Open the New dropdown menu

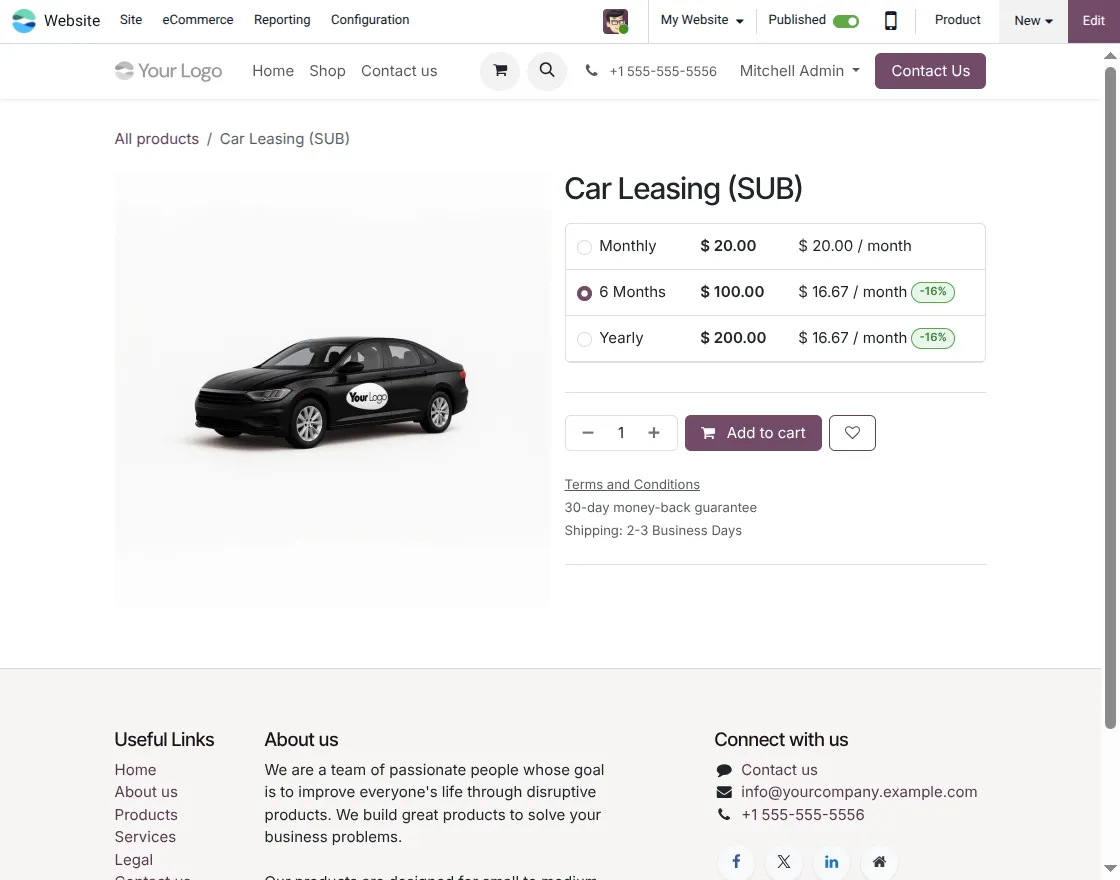pyautogui.click(x=1032, y=19)
